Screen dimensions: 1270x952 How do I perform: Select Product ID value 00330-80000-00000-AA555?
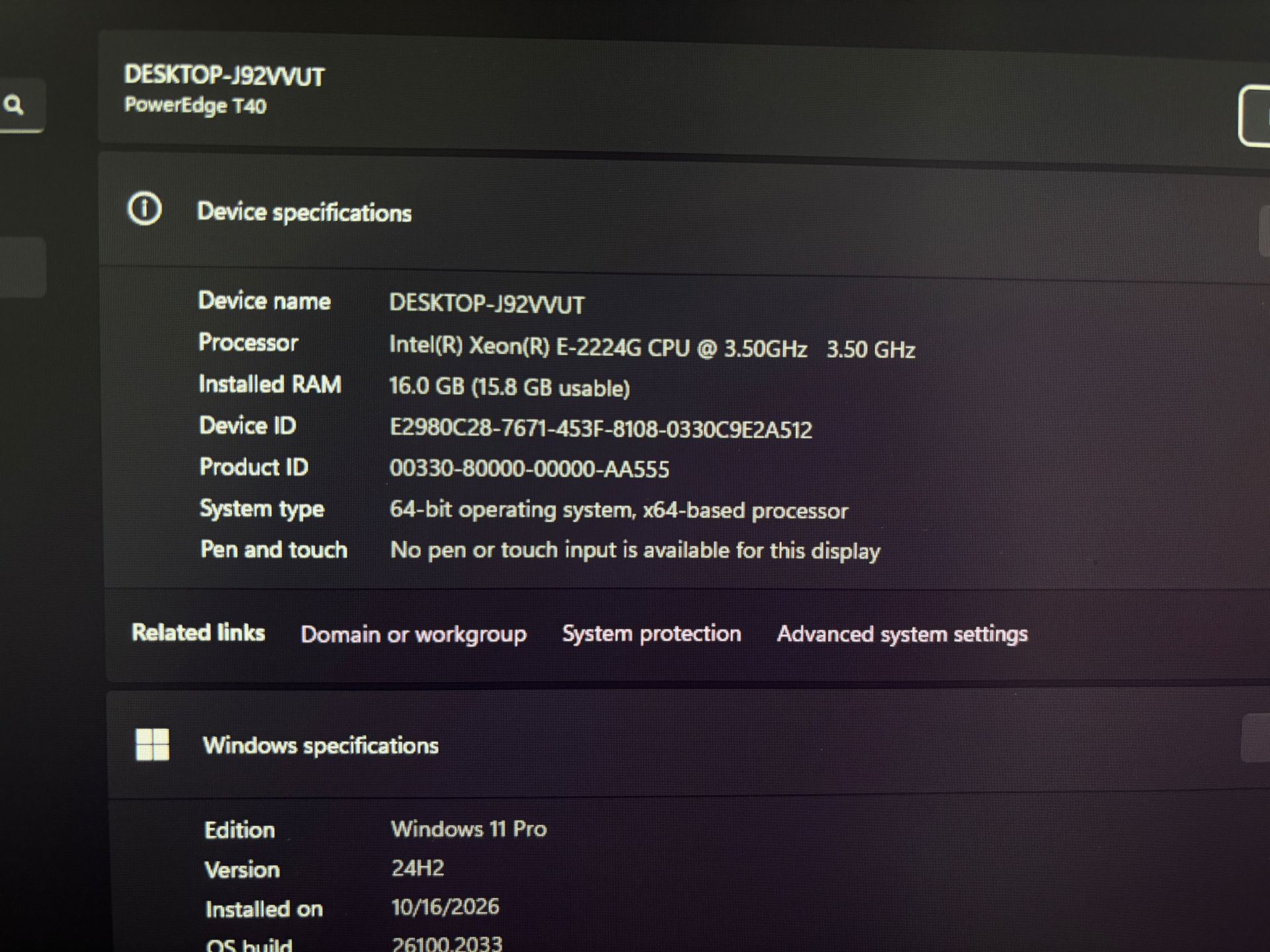tap(529, 469)
